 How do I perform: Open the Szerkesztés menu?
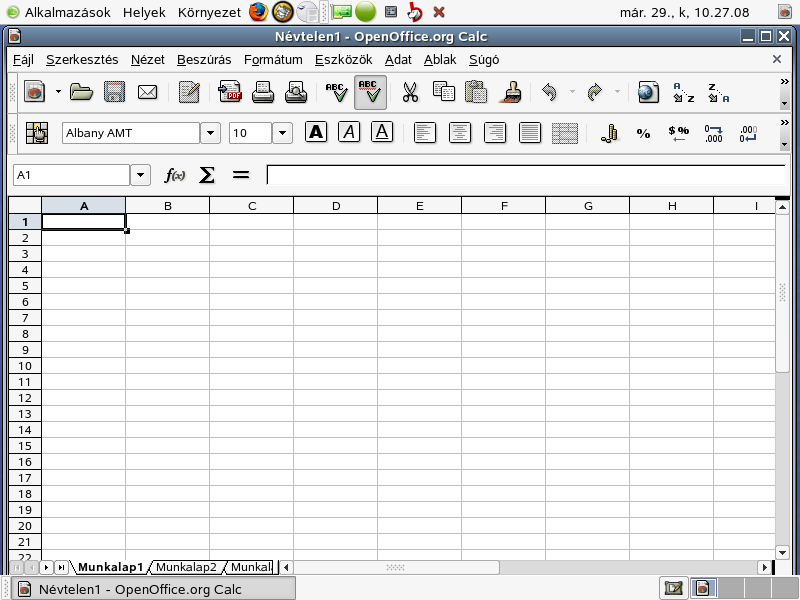(x=82, y=60)
